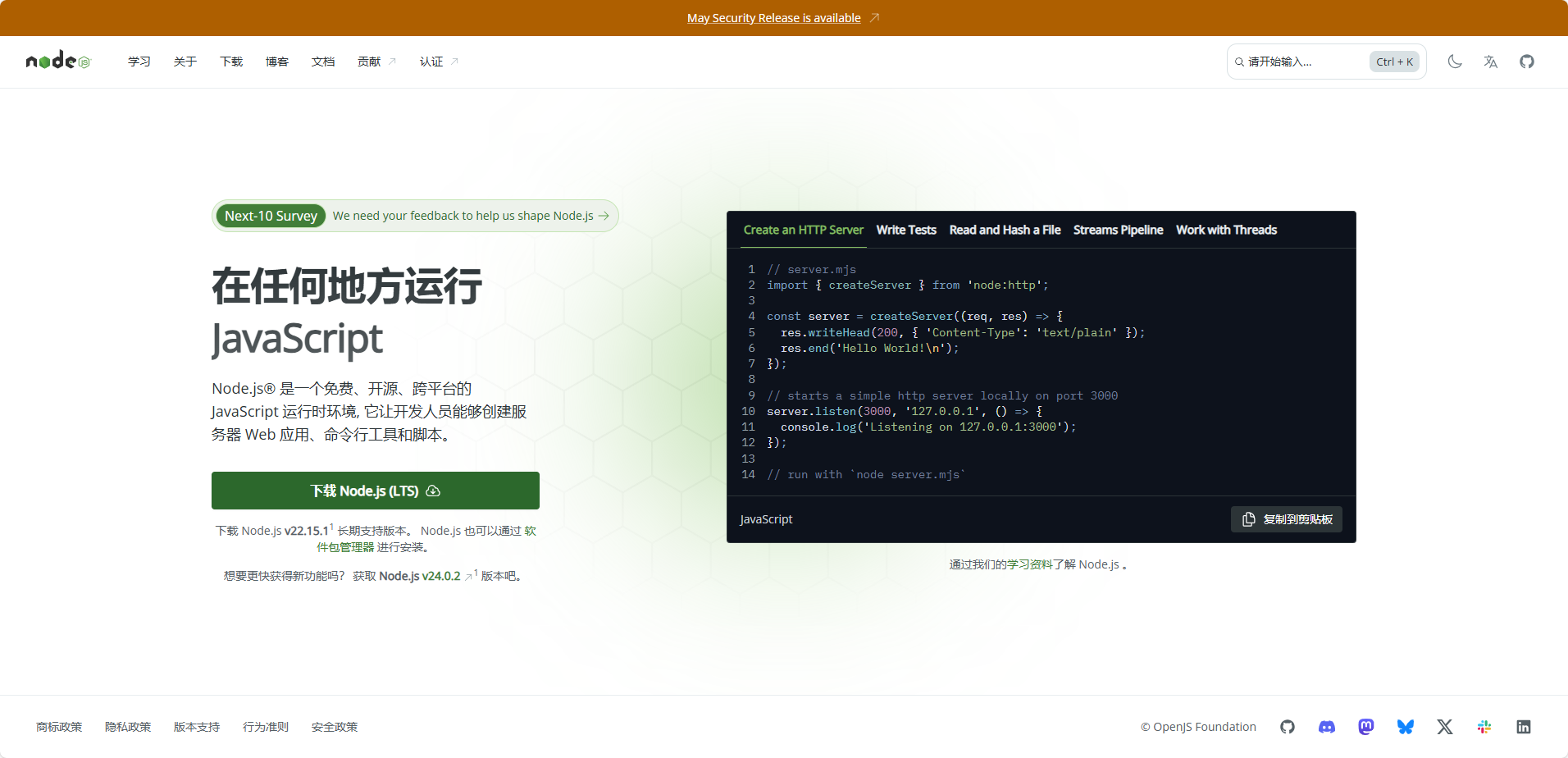Select the Streams Pipeline tab
The width and height of the screenshot is (1568, 758).
(1119, 230)
